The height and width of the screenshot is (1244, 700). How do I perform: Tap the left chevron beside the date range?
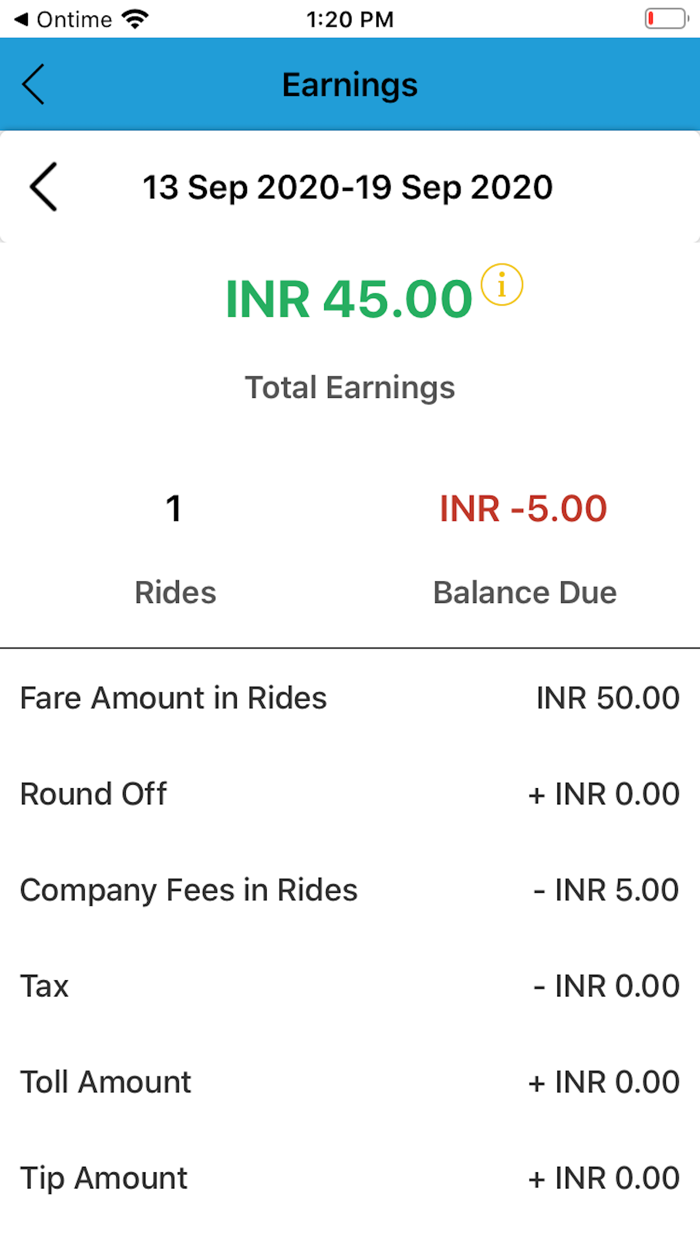point(43,187)
